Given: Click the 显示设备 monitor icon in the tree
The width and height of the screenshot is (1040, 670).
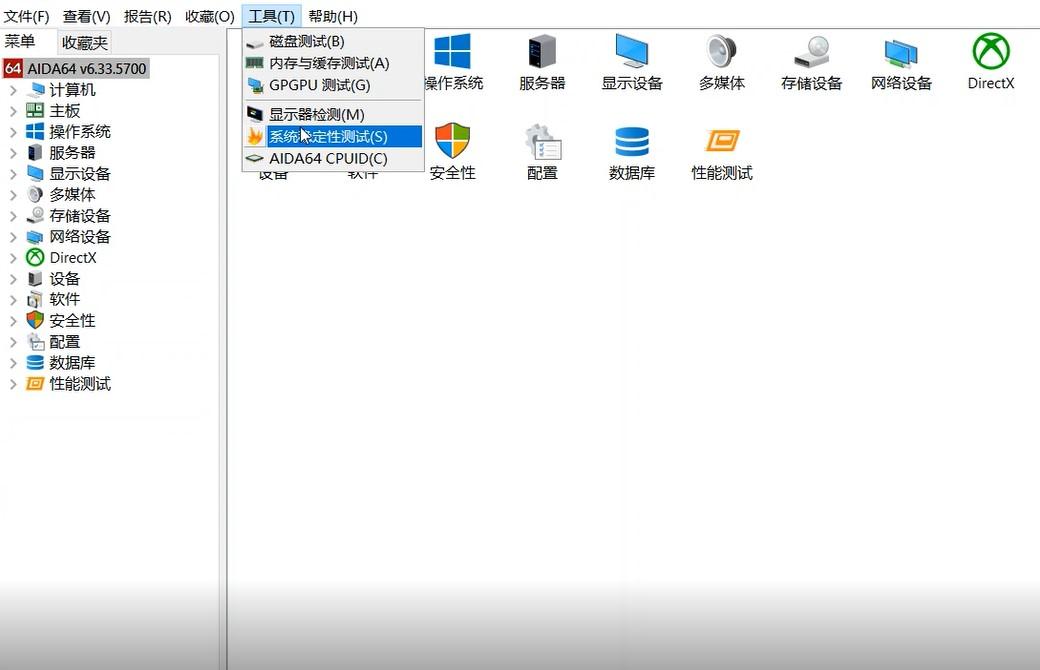Looking at the screenshot, I should pos(35,174).
